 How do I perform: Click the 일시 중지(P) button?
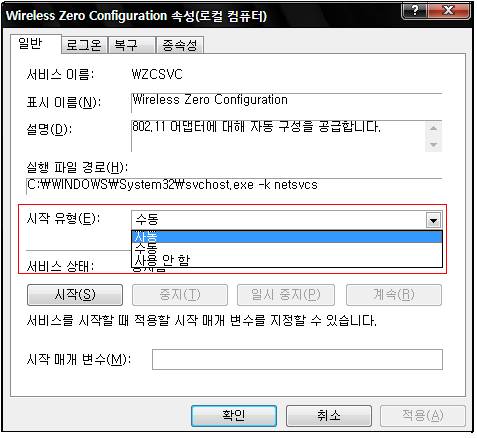[286, 295]
